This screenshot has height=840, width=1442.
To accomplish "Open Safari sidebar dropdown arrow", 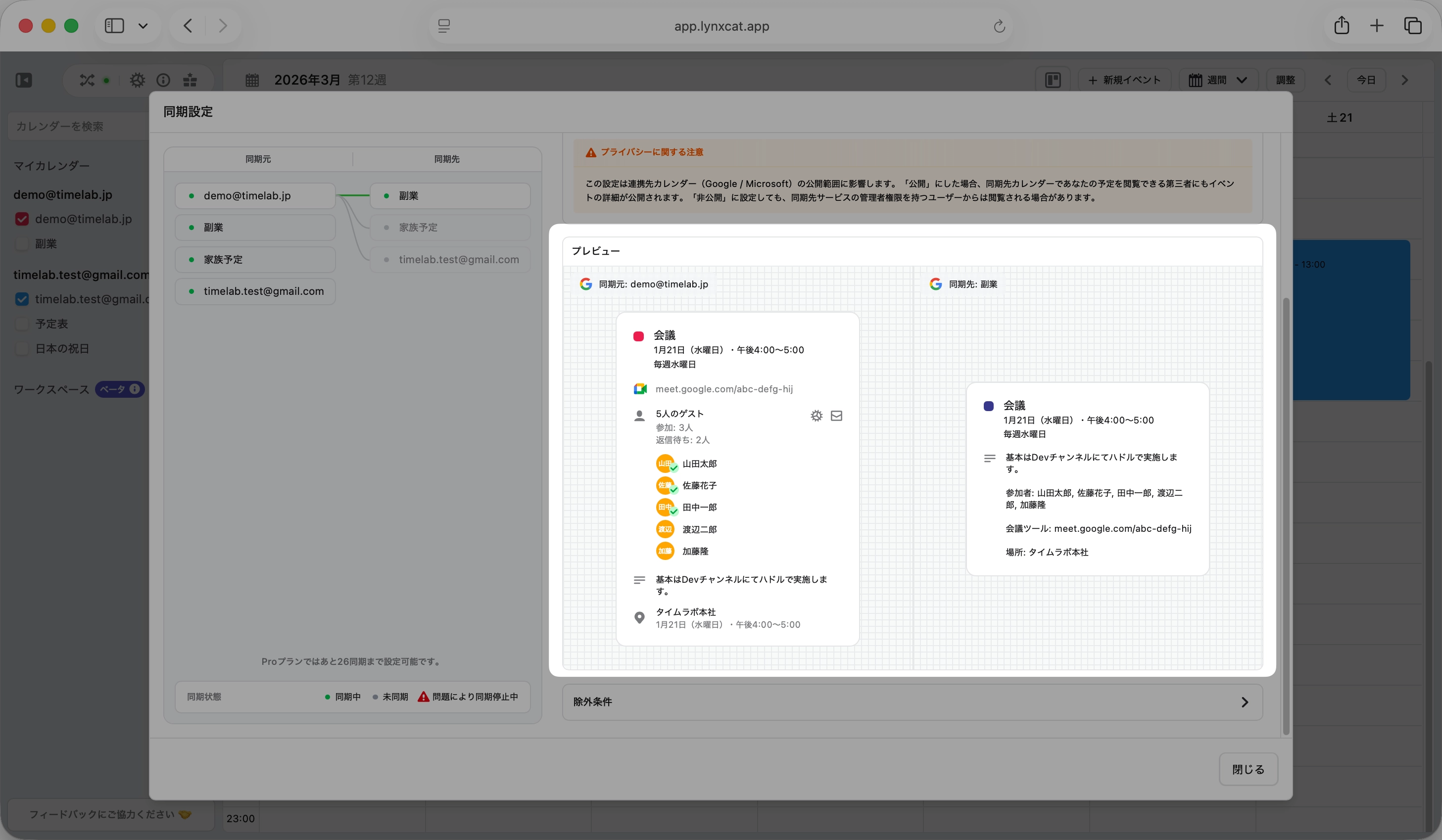I will (143, 26).
